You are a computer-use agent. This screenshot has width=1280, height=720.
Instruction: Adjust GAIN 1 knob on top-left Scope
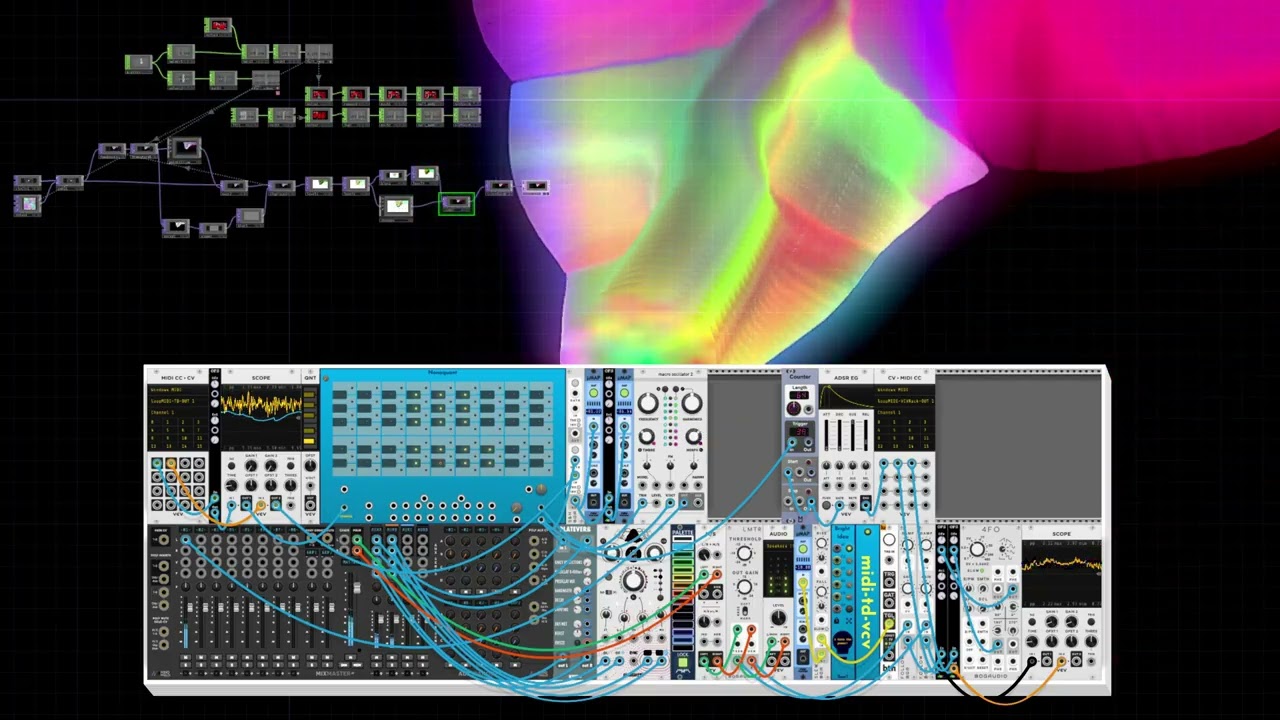(x=251, y=466)
